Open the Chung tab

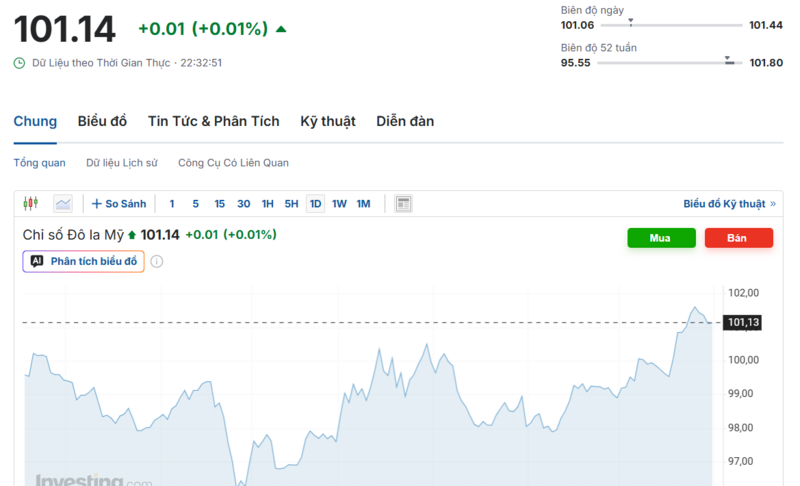click(35, 121)
